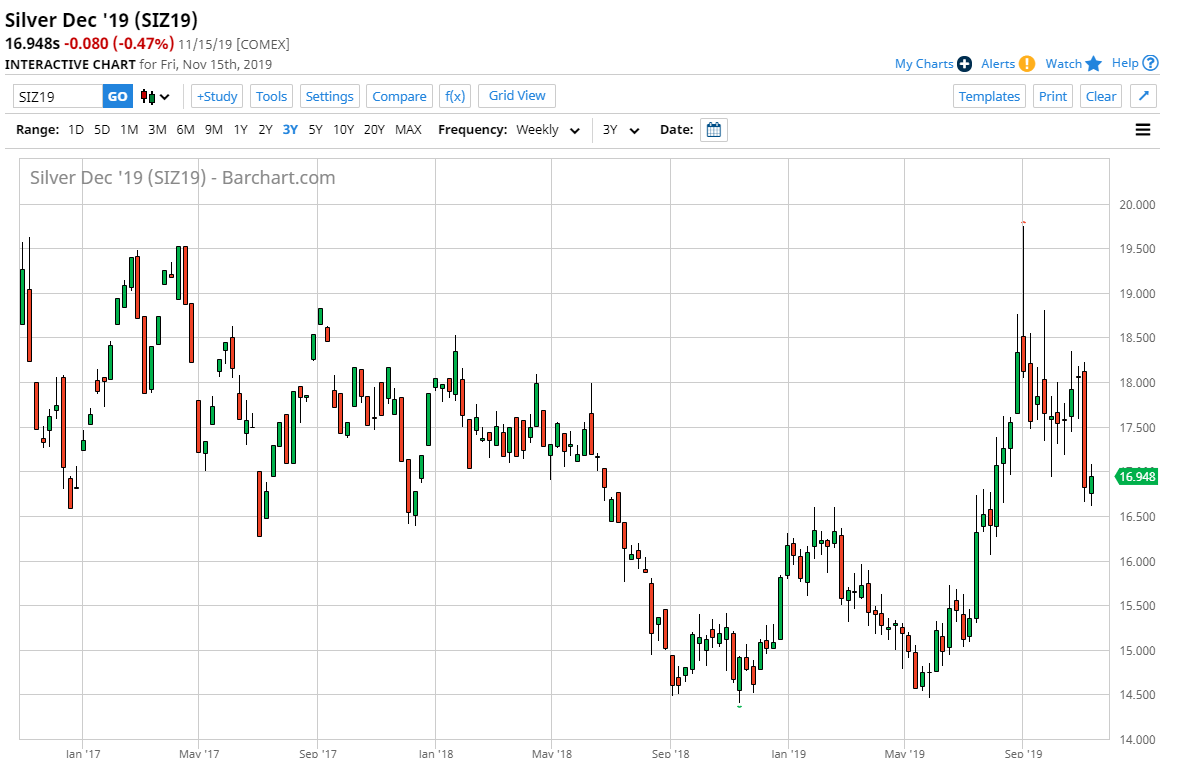This screenshot has height=758, width=1177.
Task: Click the Clear button
Action: [1100, 96]
